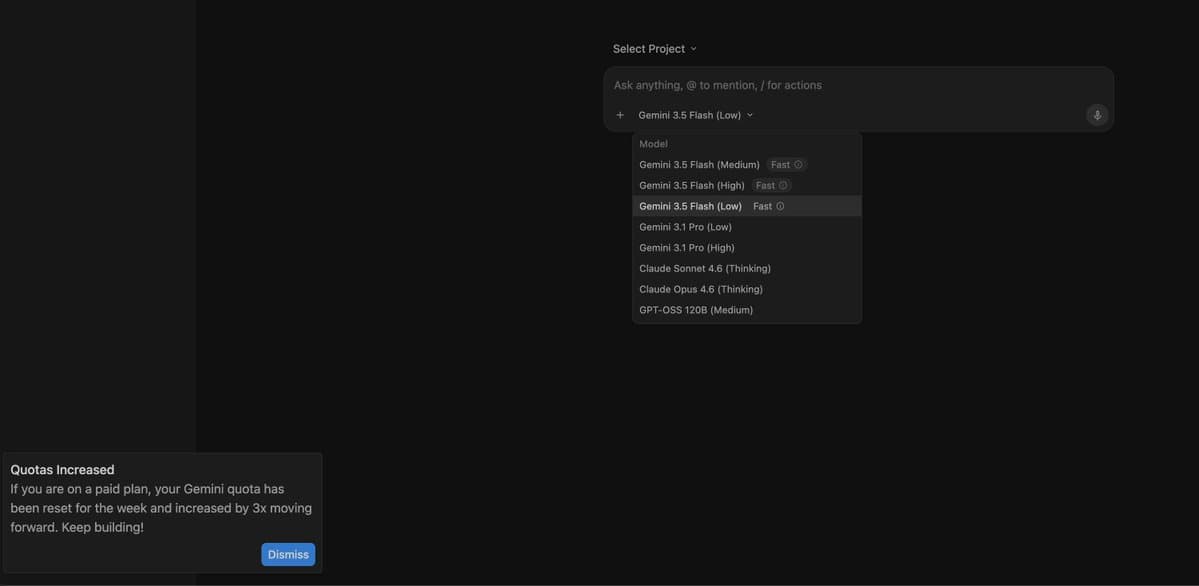Image resolution: width=1199 pixels, height=586 pixels.
Task: Choose Gemini 3.5 Flash (Medium) model
Action: point(747,164)
